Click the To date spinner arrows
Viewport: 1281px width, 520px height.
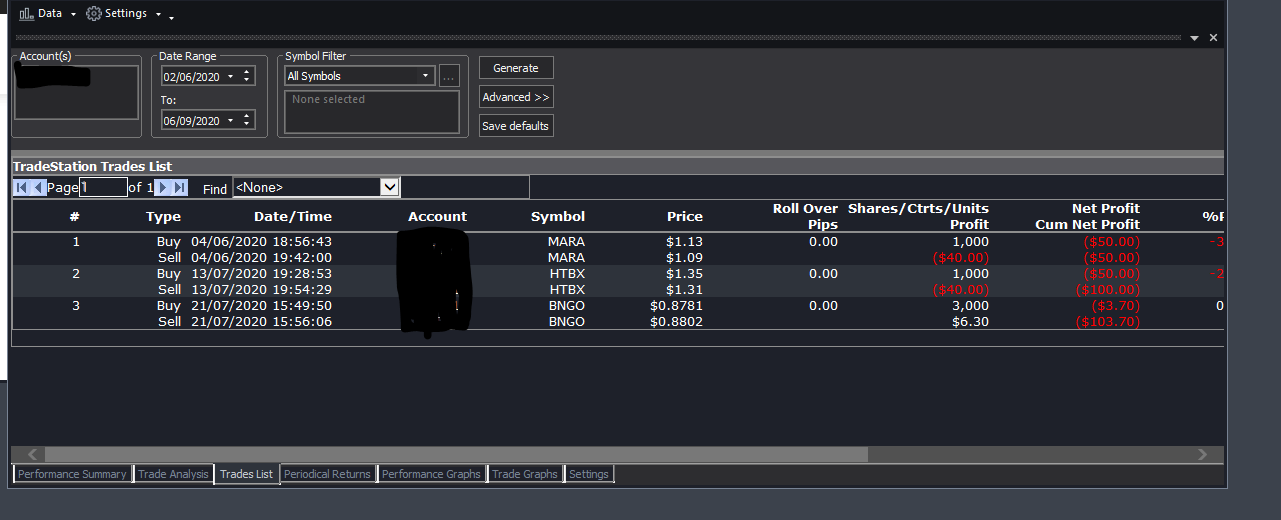[x=248, y=121]
